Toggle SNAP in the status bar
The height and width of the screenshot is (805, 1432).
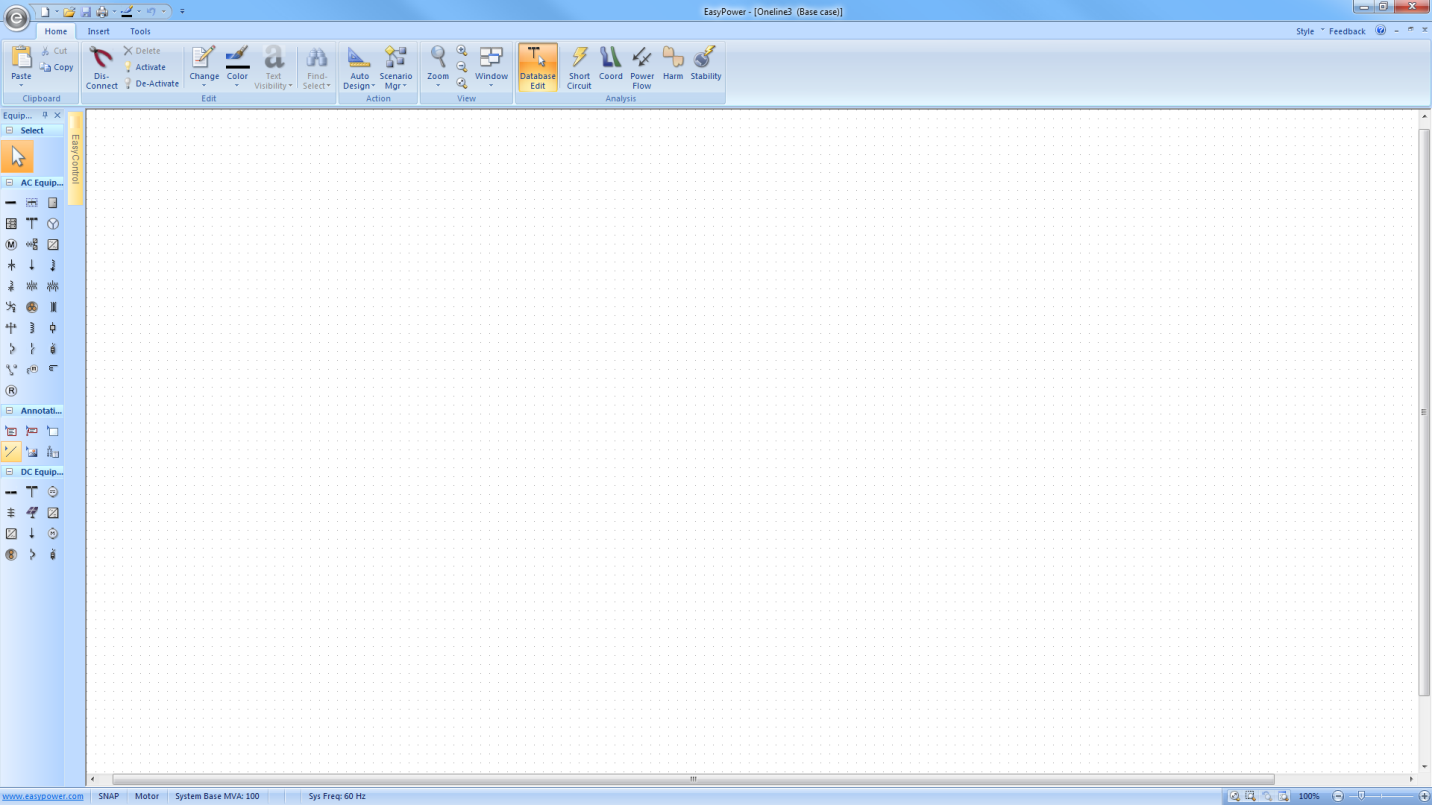pyautogui.click(x=108, y=797)
